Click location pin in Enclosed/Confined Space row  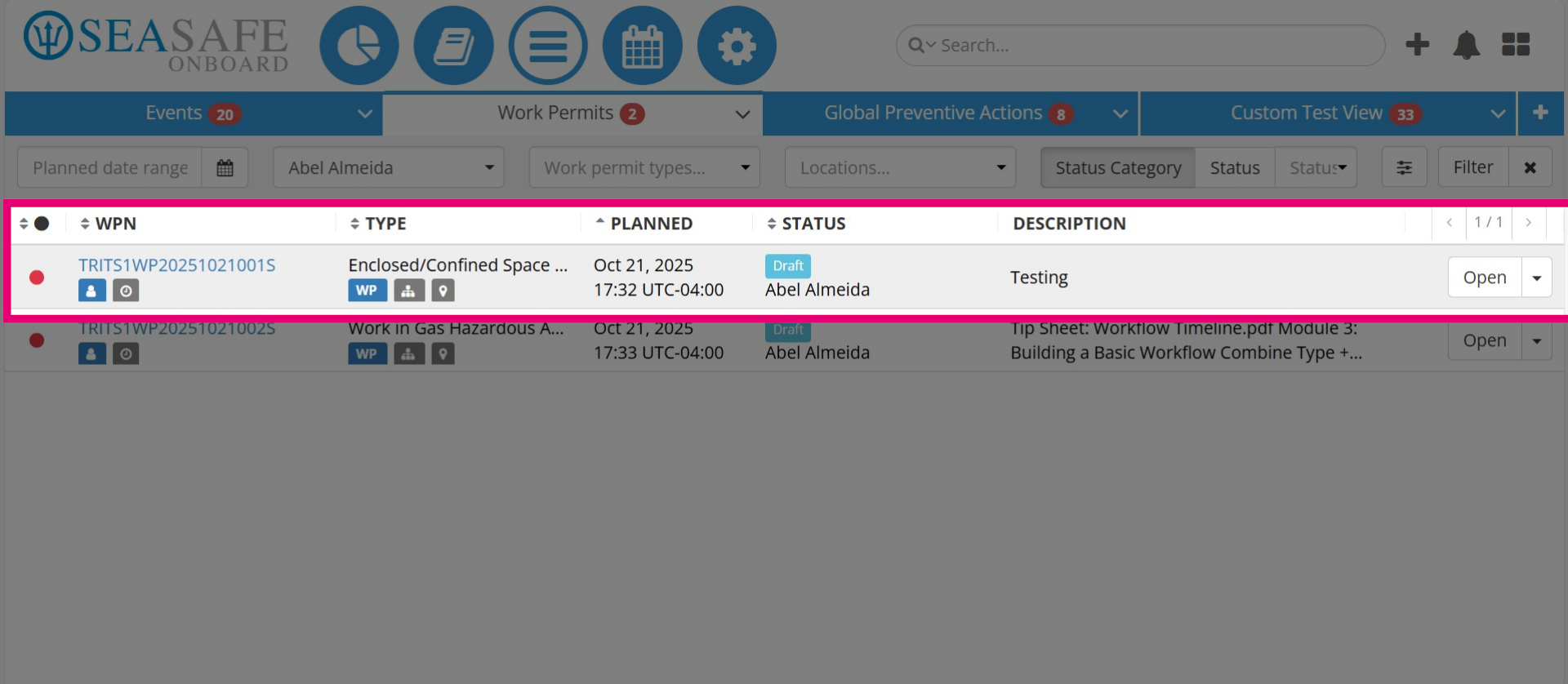[443, 291]
